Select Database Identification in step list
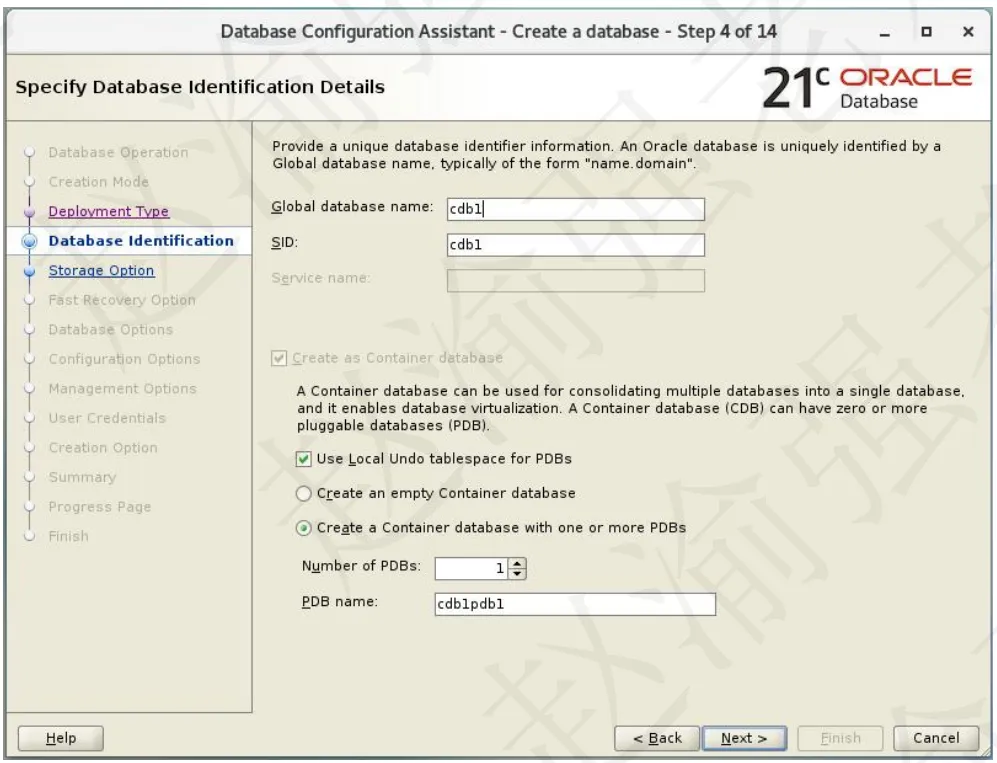The width and height of the screenshot is (997, 763). [x=141, y=241]
